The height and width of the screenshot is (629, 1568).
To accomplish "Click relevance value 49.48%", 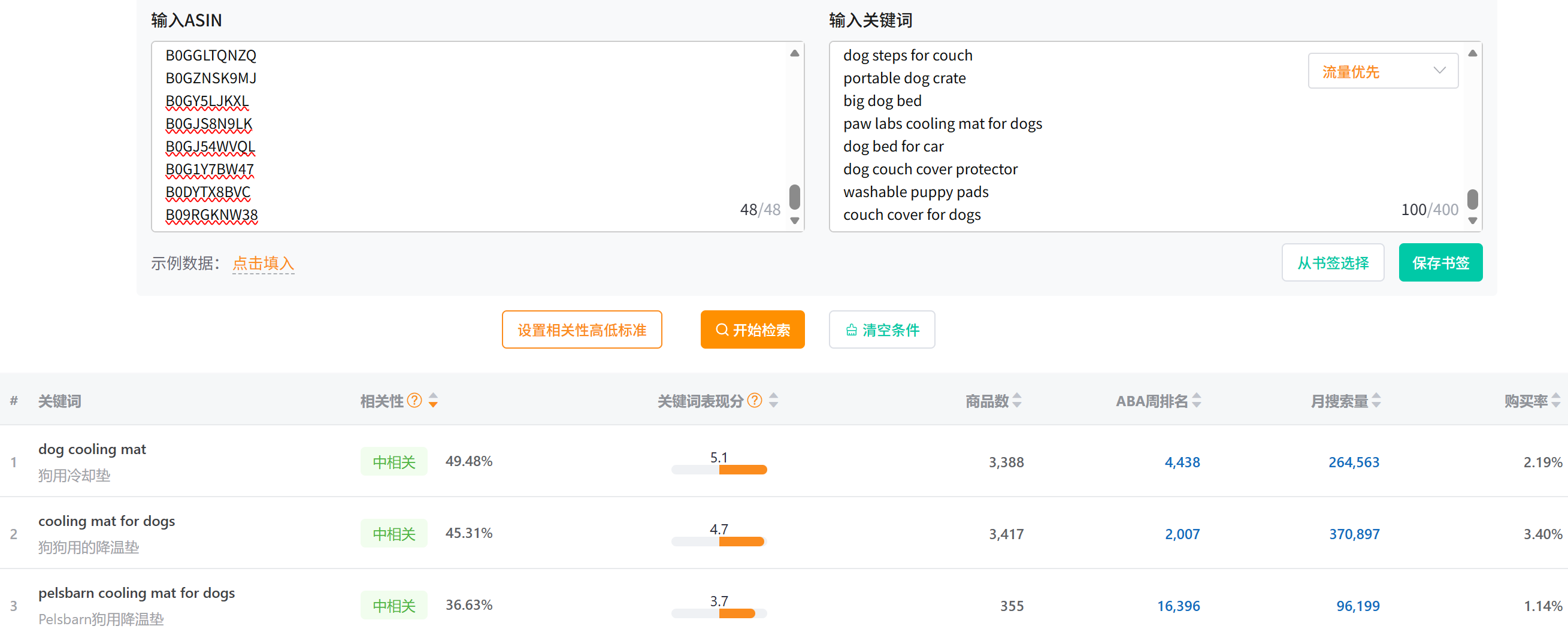I will pyautogui.click(x=469, y=461).
